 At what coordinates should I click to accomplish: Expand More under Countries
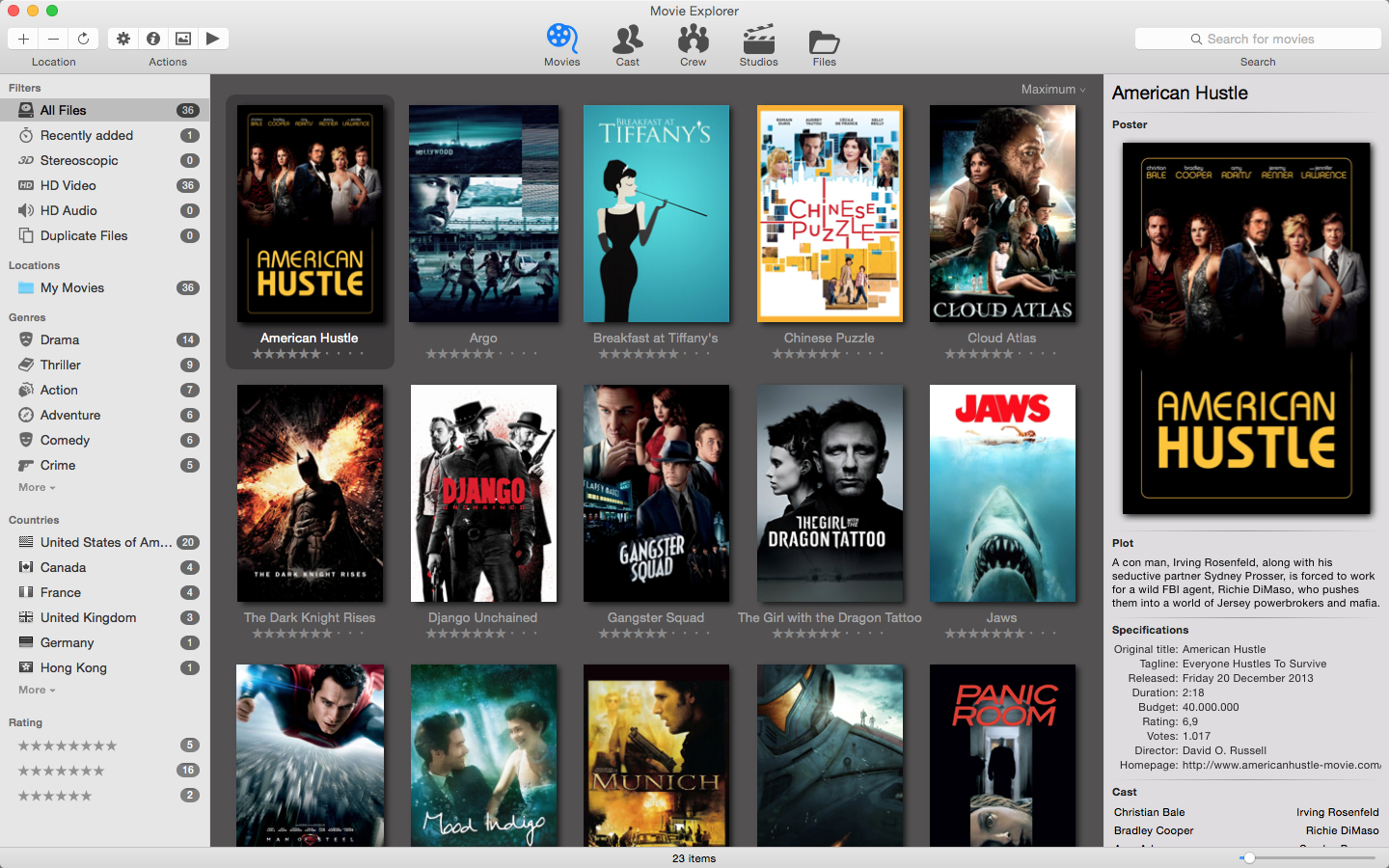coord(37,691)
